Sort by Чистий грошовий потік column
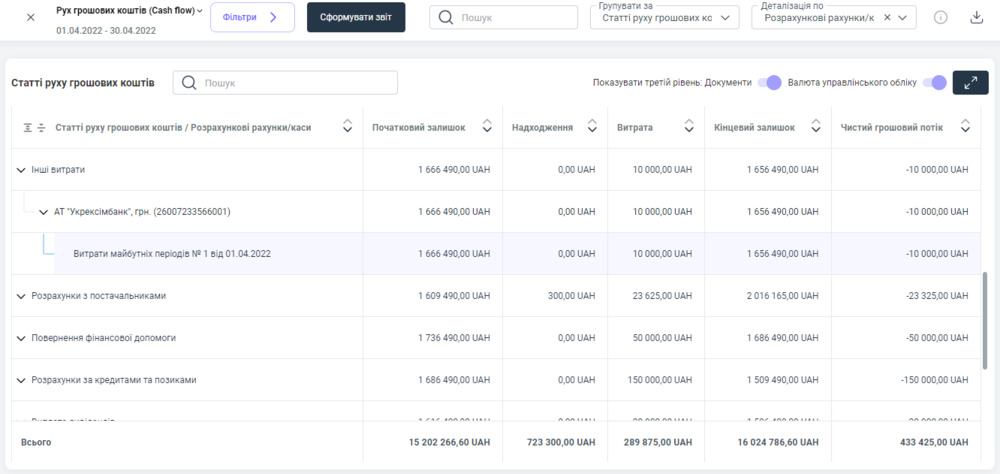The width and height of the screenshot is (1000, 474). [965, 127]
